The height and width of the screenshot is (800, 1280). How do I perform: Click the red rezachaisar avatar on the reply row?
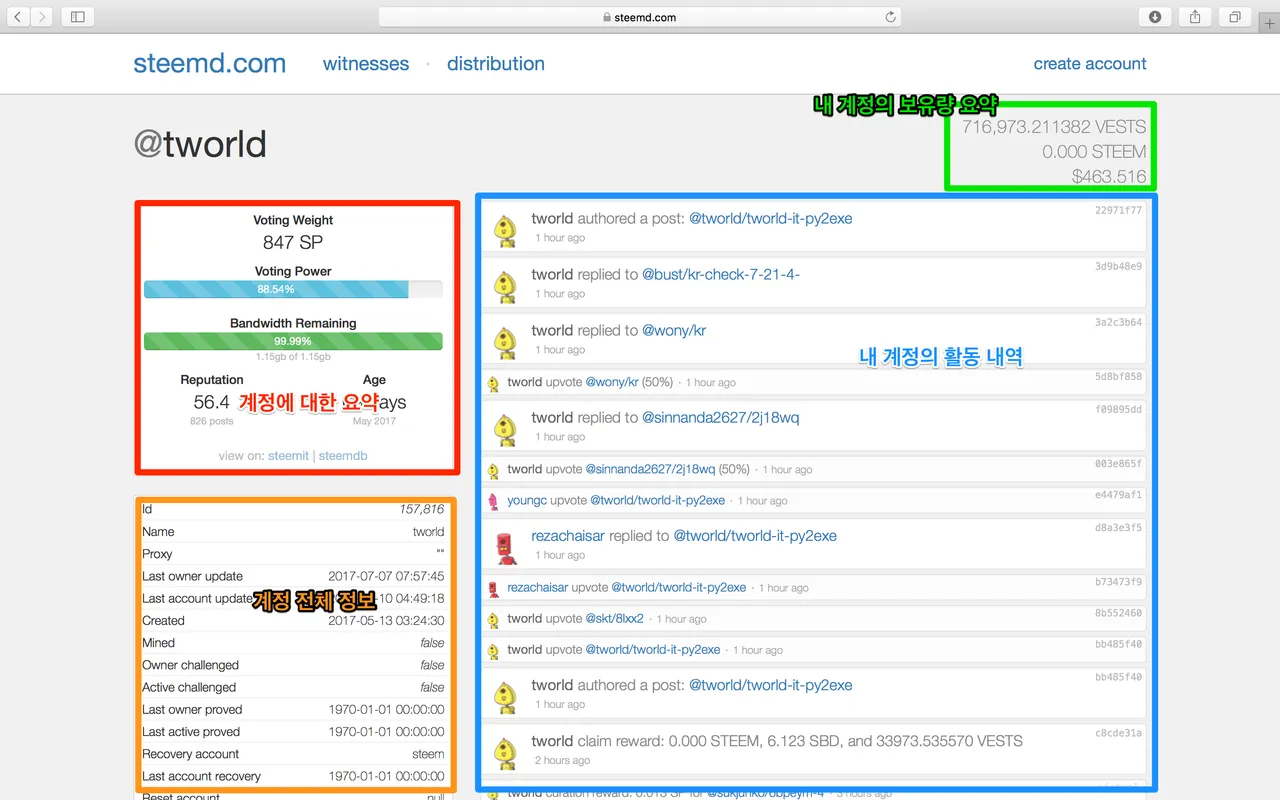507,547
